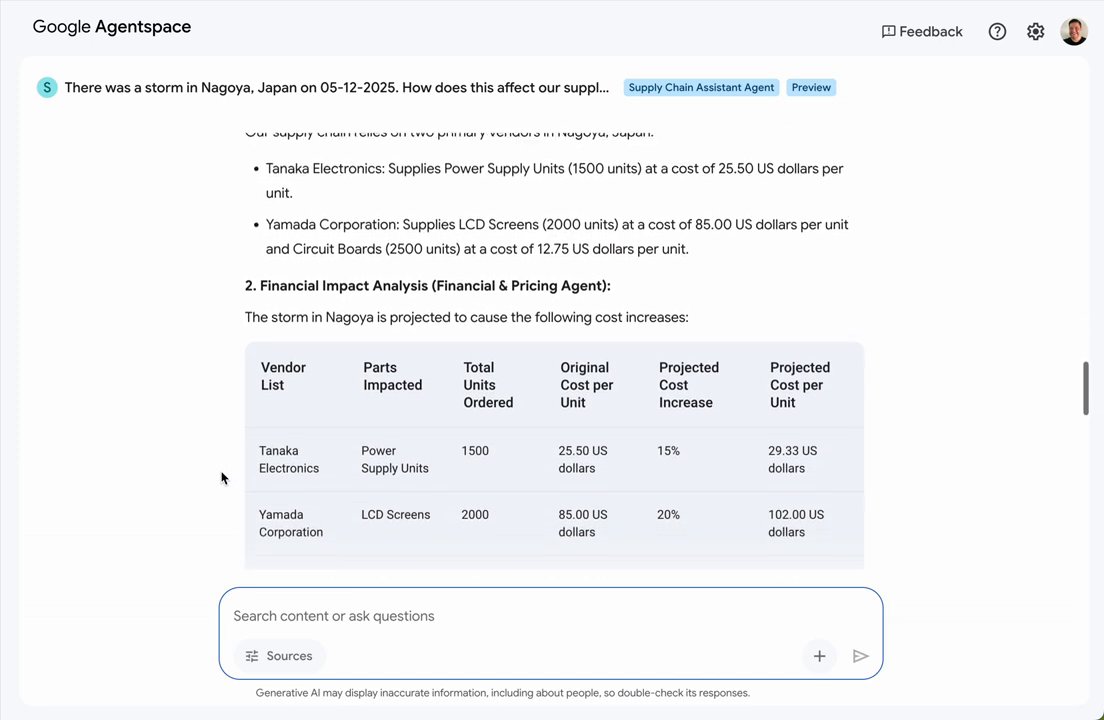
Task: Open the user profile avatar
Action: coord(1073,32)
